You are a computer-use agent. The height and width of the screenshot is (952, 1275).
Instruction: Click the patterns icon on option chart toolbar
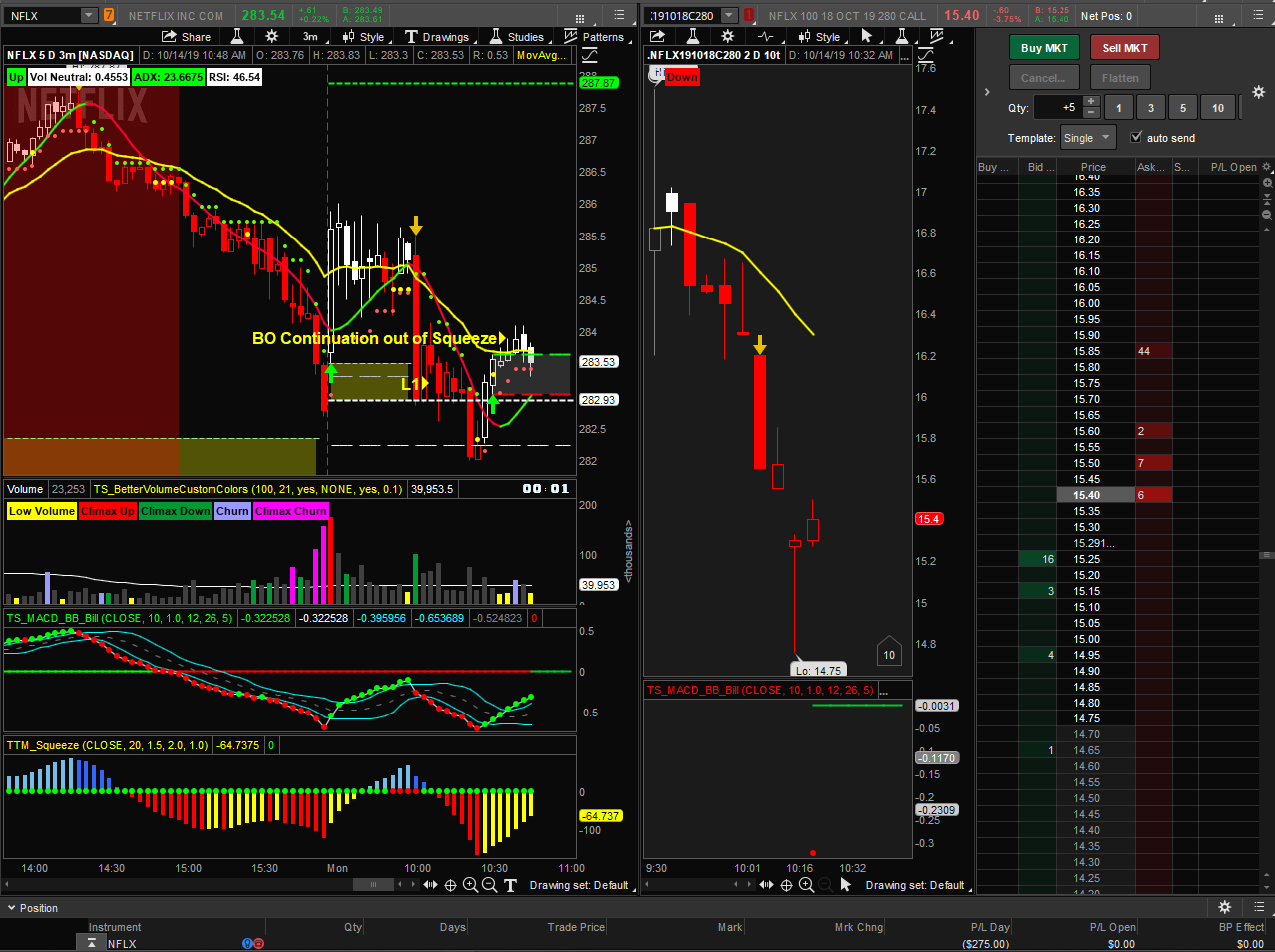[936, 36]
